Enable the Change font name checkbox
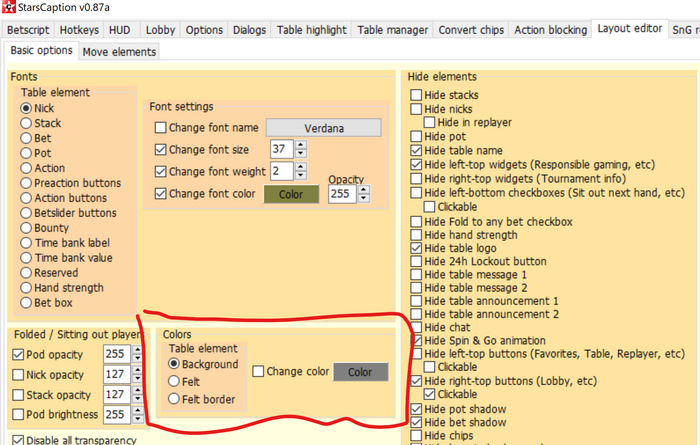Image resolution: width=700 pixels, height=445 pixels. 161,128
